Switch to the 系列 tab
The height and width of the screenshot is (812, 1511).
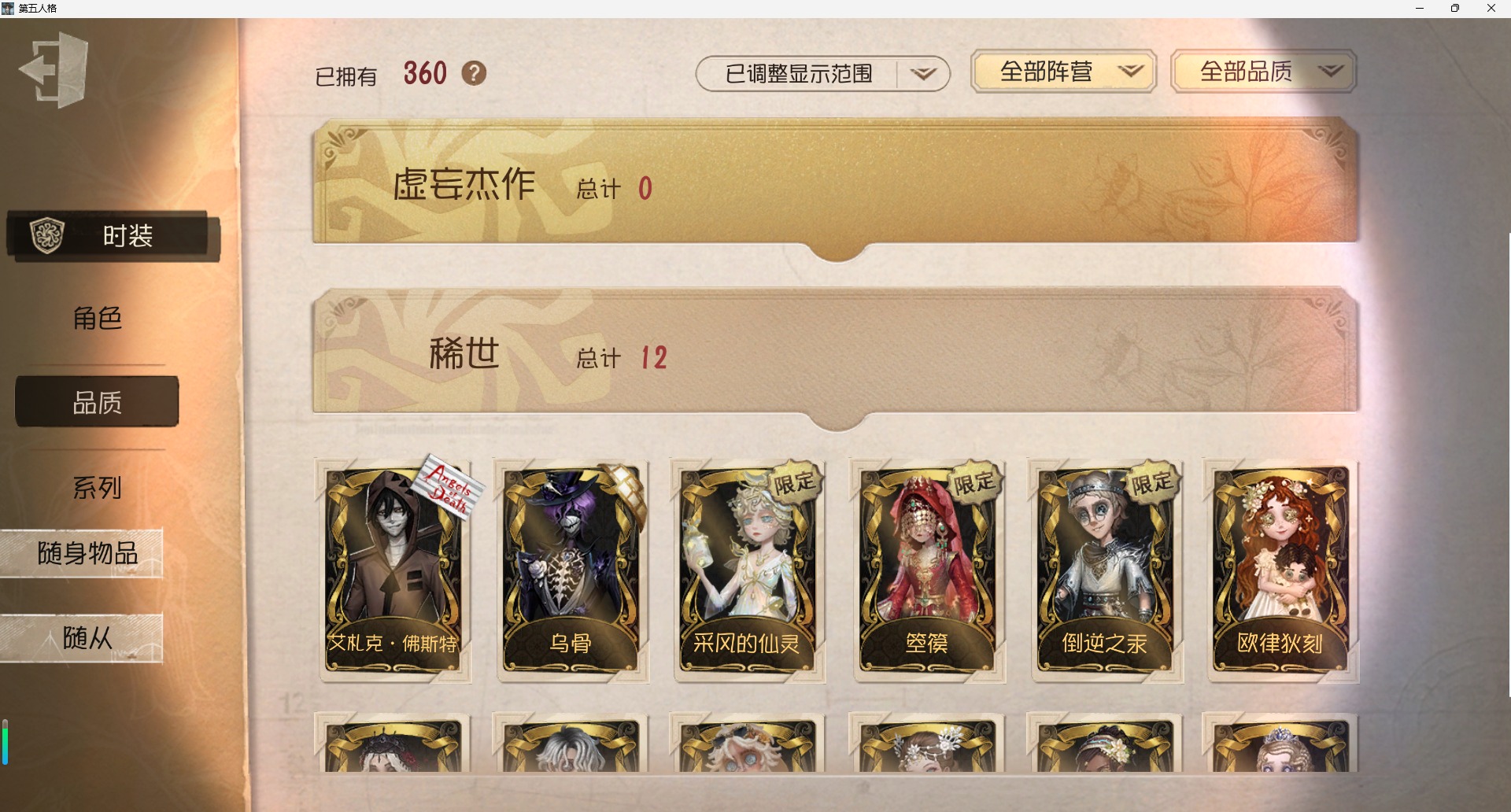coord(98,487)
